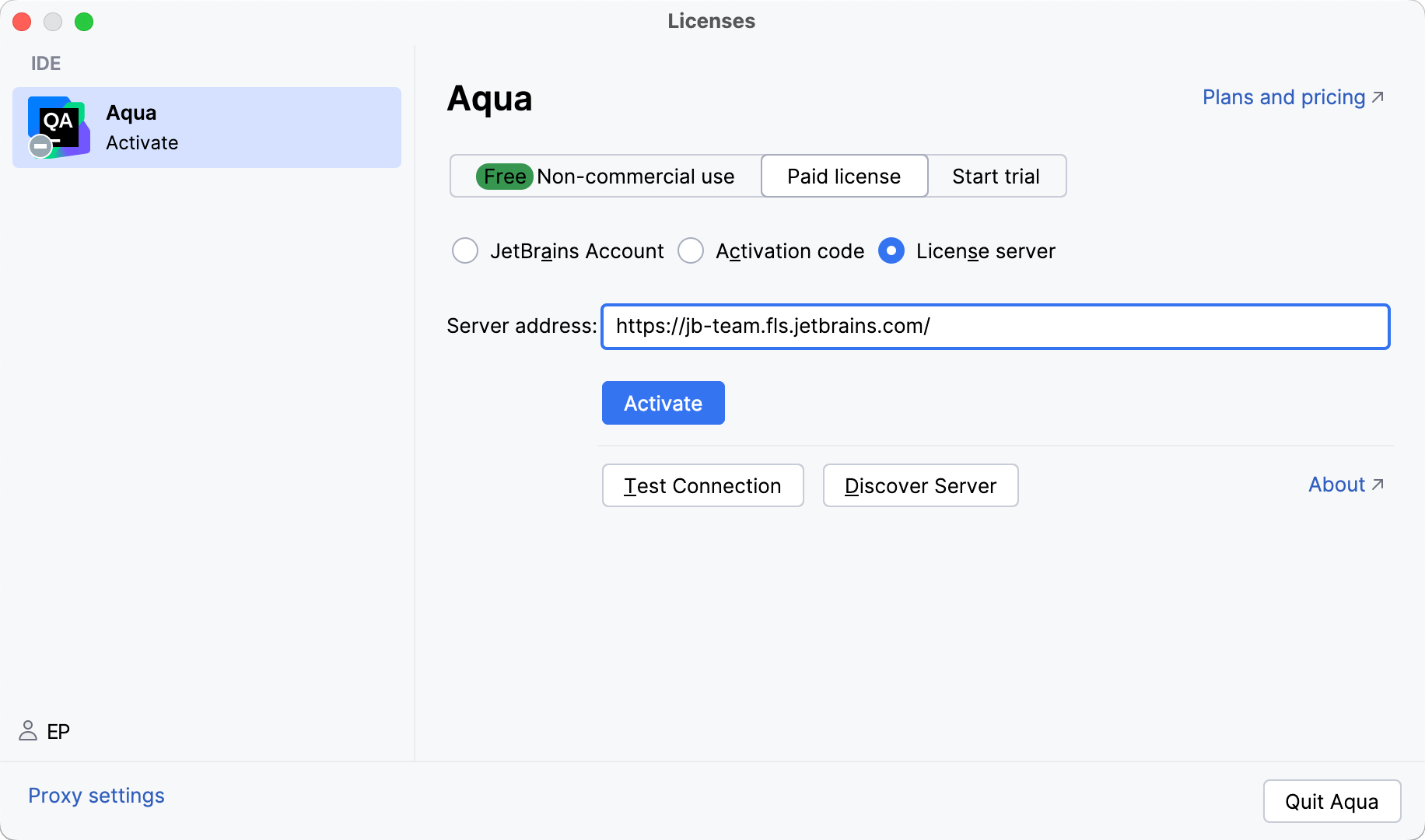Switch to the Paid license tab

[x=844, y=177]
